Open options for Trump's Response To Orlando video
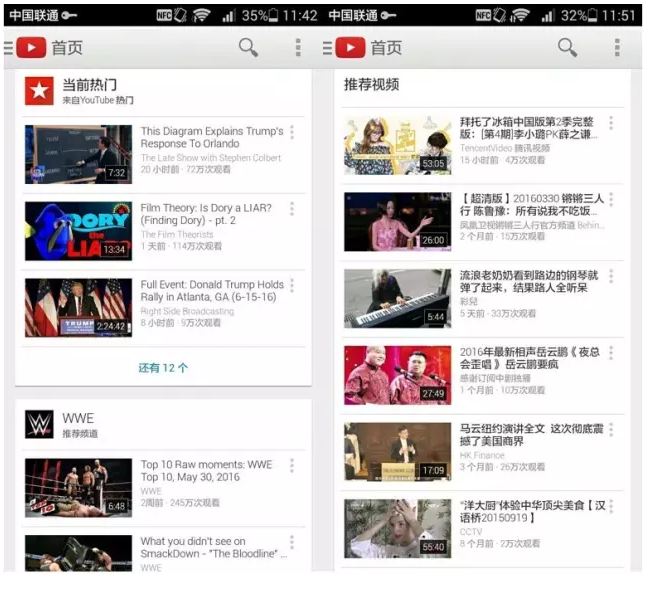This screenshot has height=589, width=649. pyautogui.click(x=292, y=132)
